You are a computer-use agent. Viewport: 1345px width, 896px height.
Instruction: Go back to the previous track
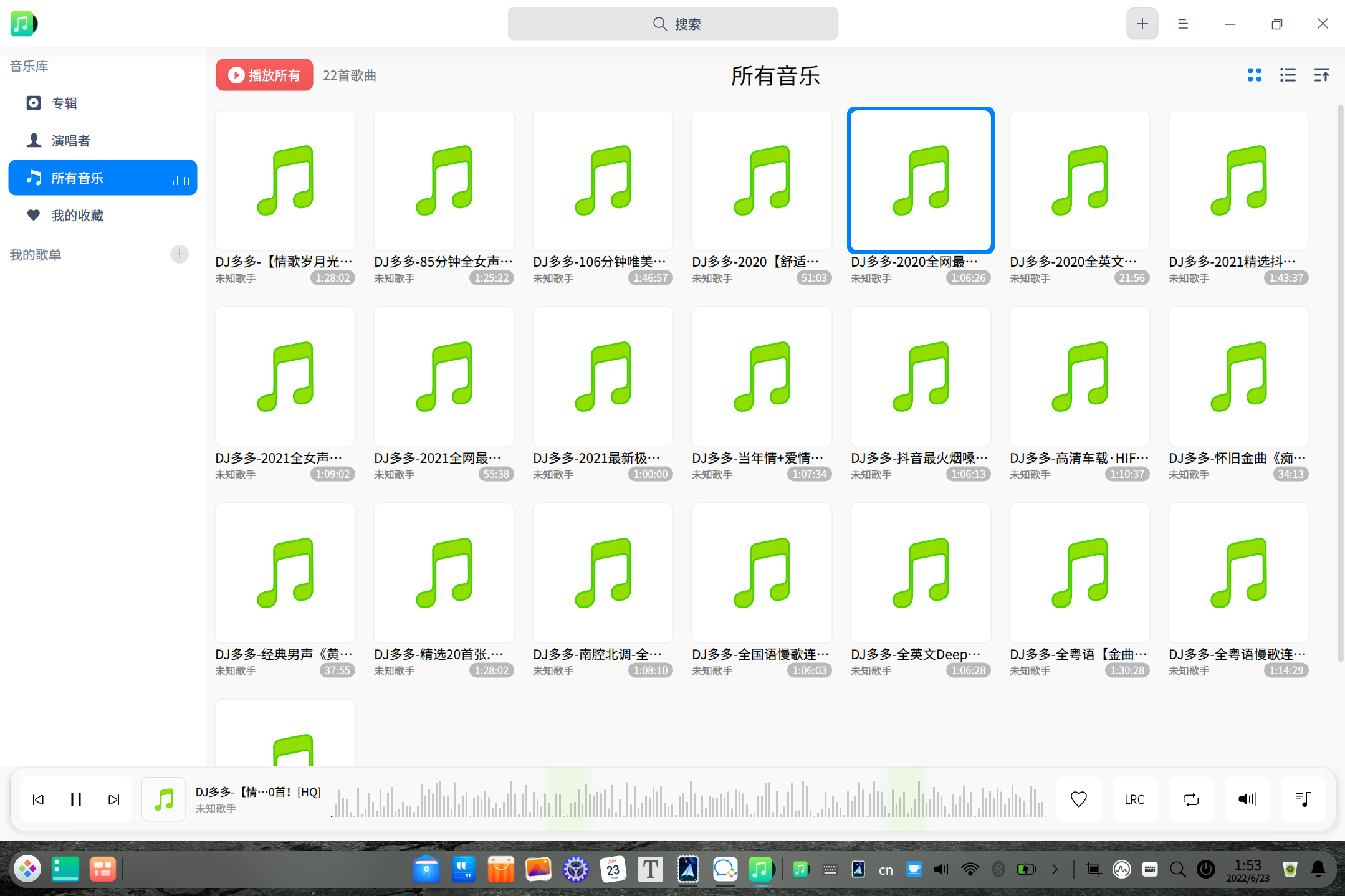pos(38,799)
